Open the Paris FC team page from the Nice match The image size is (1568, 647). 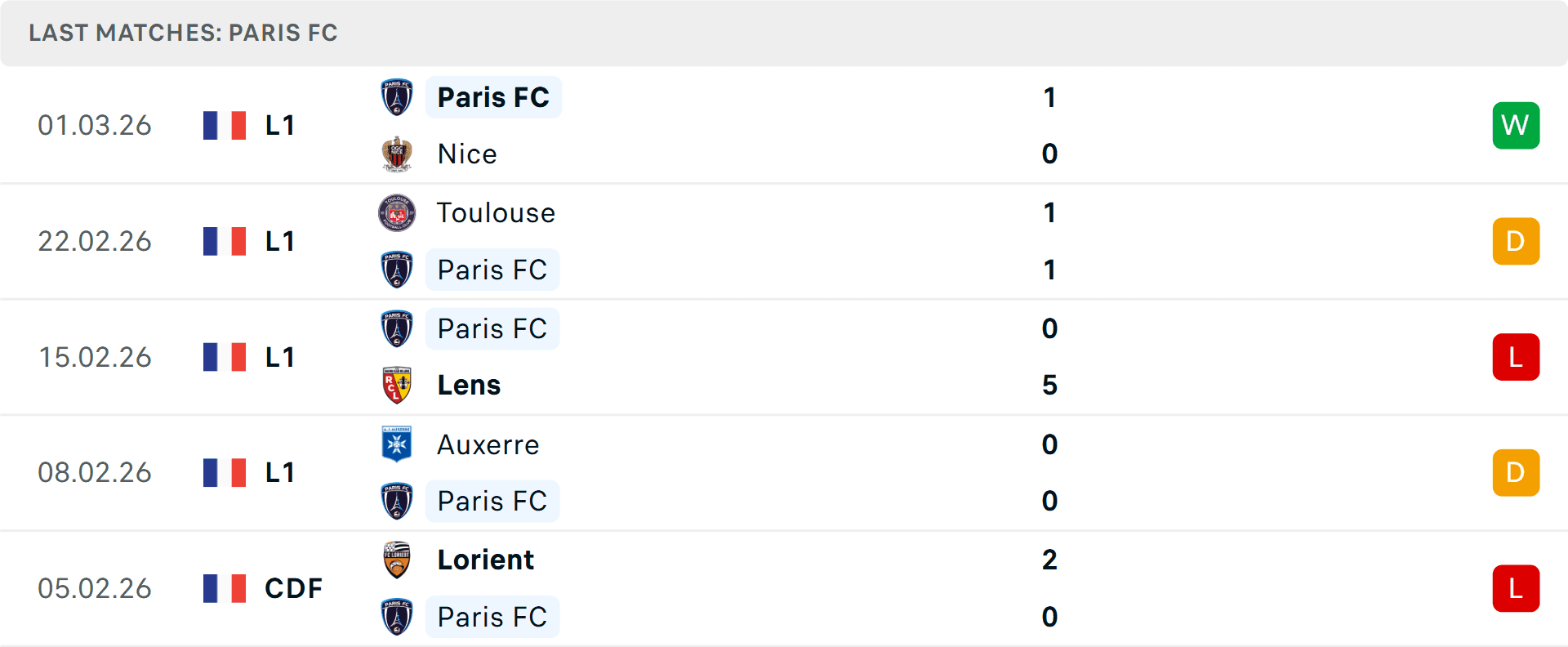(493, 96)
